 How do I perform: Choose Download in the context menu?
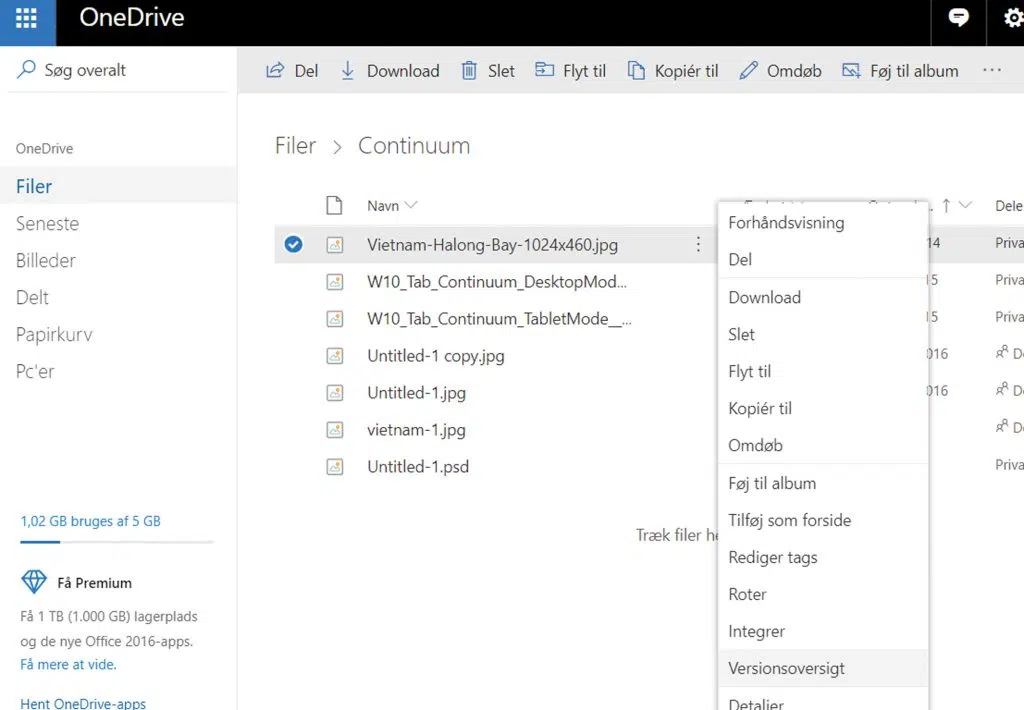[823, 297]
